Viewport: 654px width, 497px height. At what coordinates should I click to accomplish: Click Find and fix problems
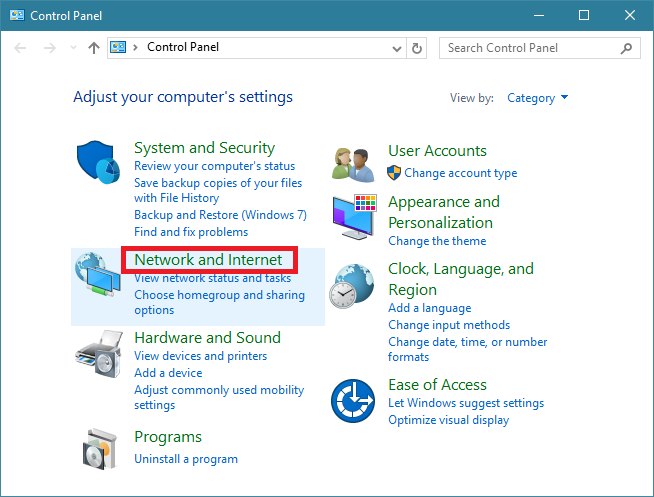191,232
